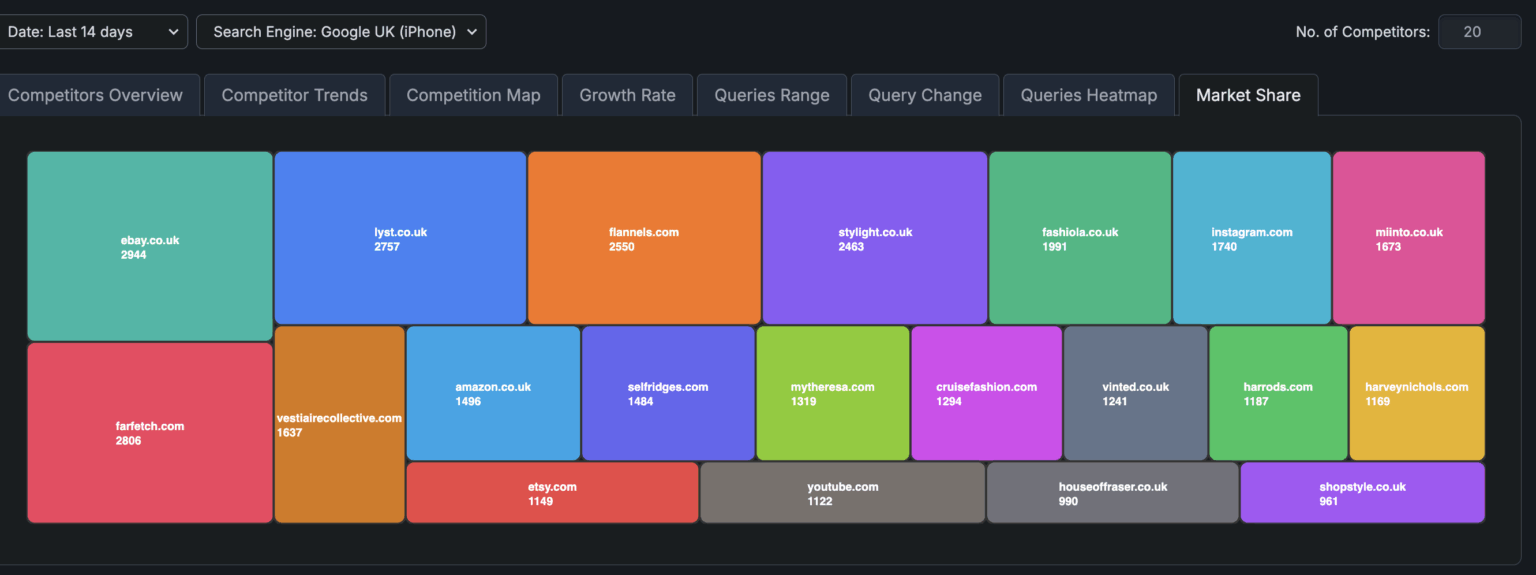Click the teal ebay.co.uk treemap block

click(150, 246)
